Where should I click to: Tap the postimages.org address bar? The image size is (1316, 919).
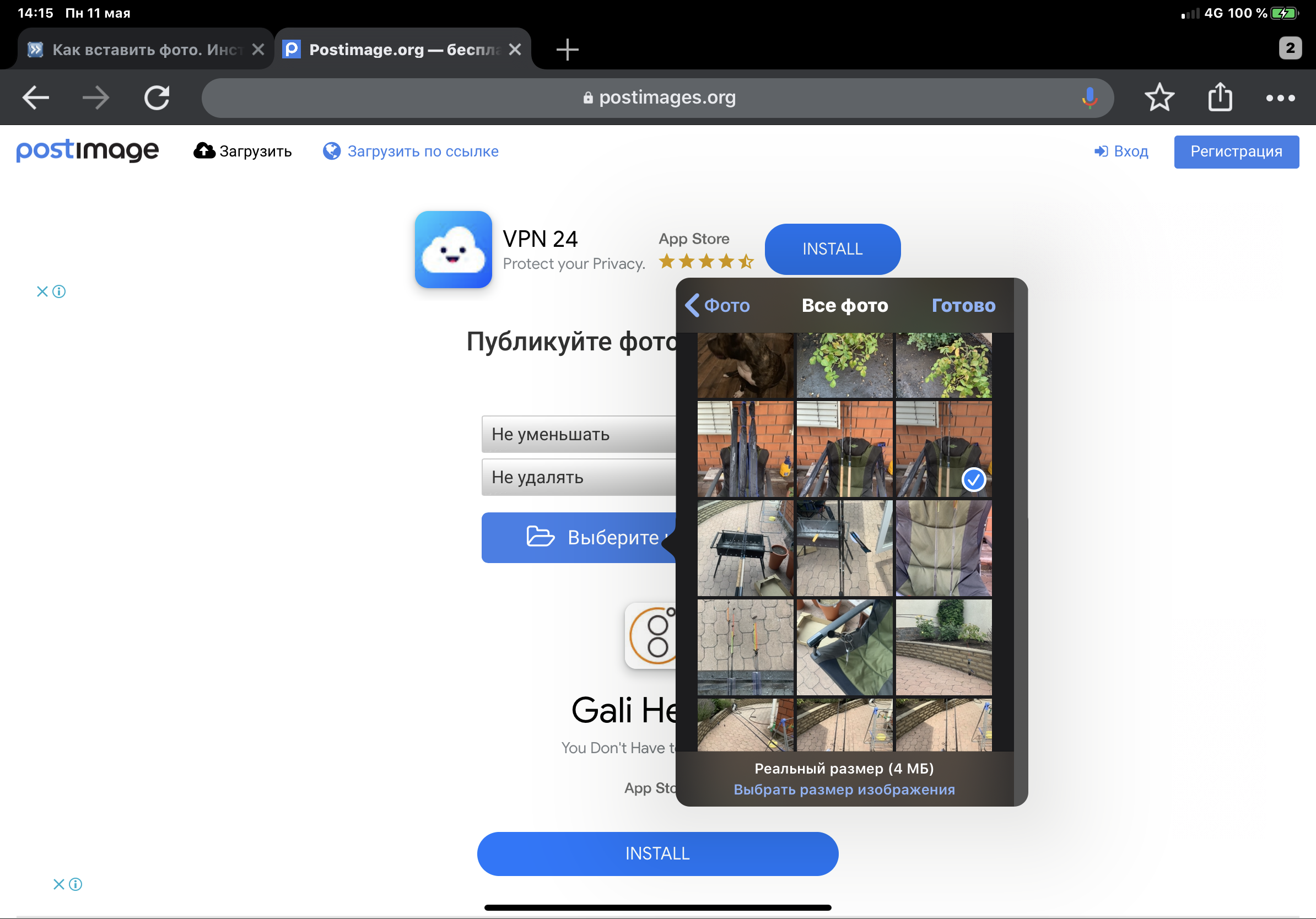point(659,98)
